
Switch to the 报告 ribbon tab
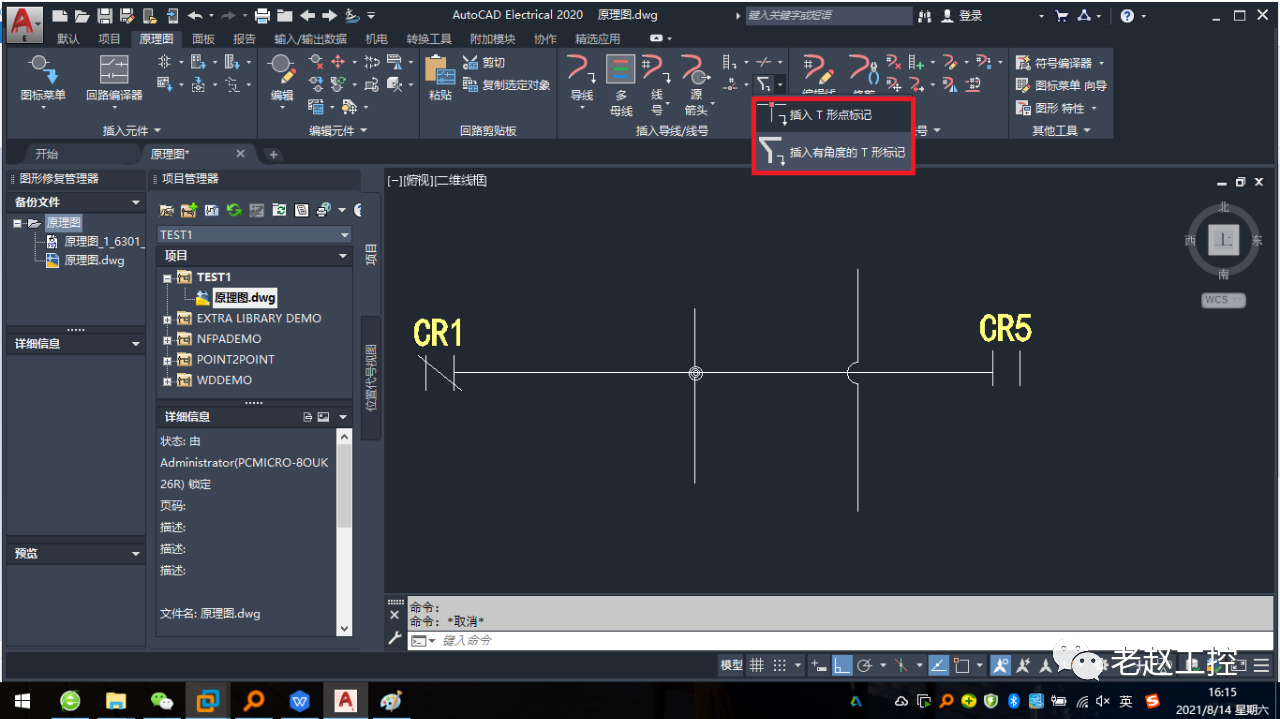coord(244,39)
